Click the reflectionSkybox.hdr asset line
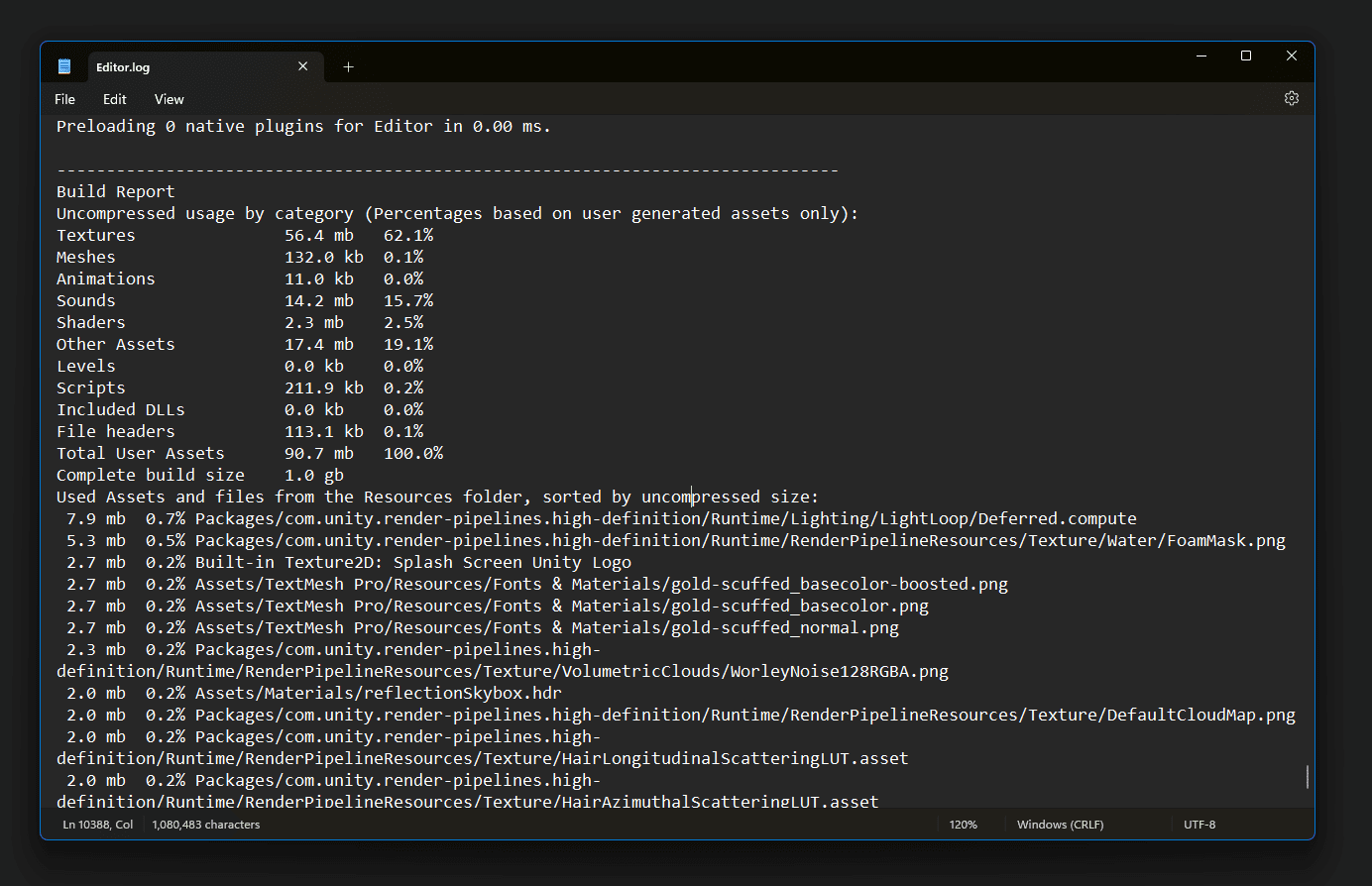The height and width of the screenshot is (886, 1372). tap(314, 693)
